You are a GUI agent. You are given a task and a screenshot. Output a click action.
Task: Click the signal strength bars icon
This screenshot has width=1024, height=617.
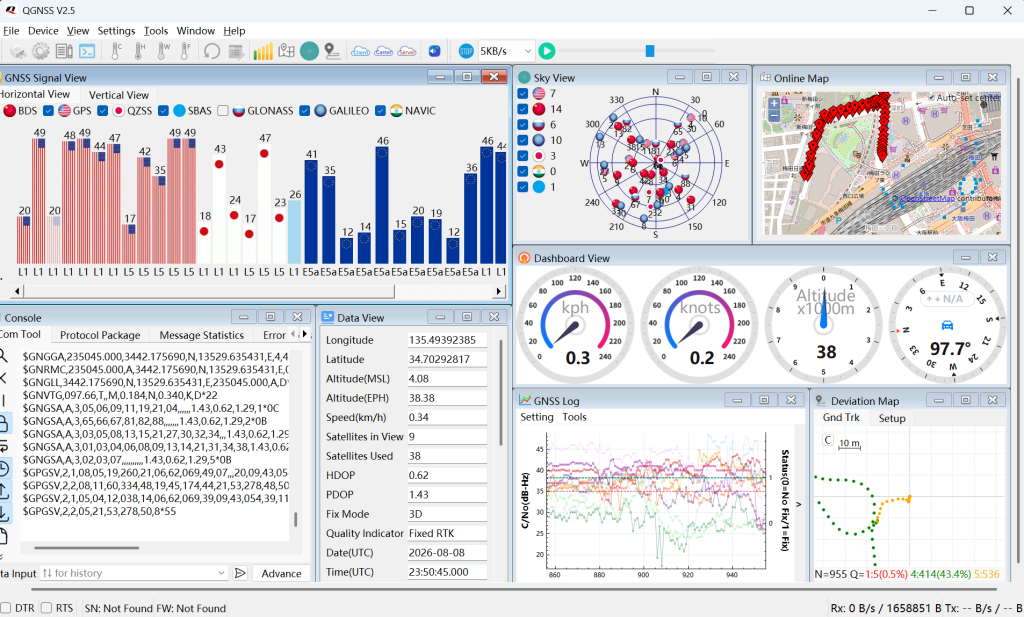[x=263, y=51]
